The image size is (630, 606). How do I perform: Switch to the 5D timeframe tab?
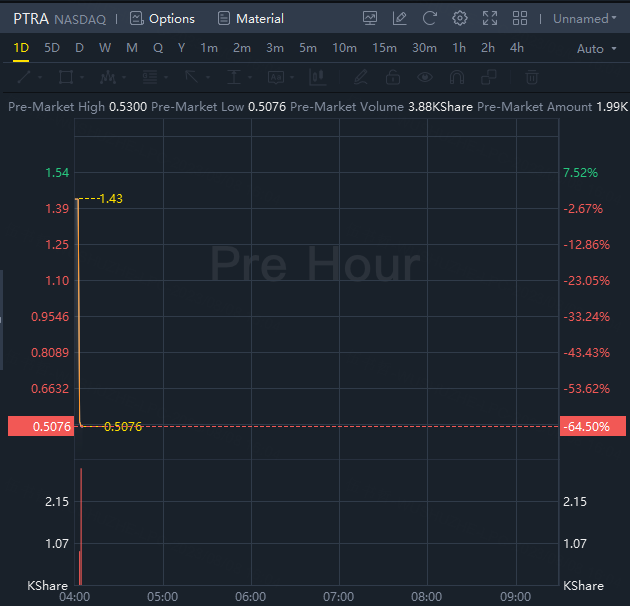tap(52, 48)
